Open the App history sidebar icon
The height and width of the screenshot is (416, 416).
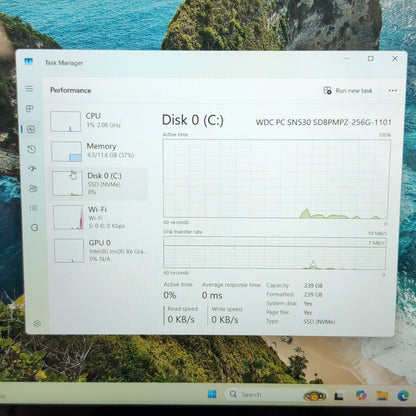click(32, 149)
